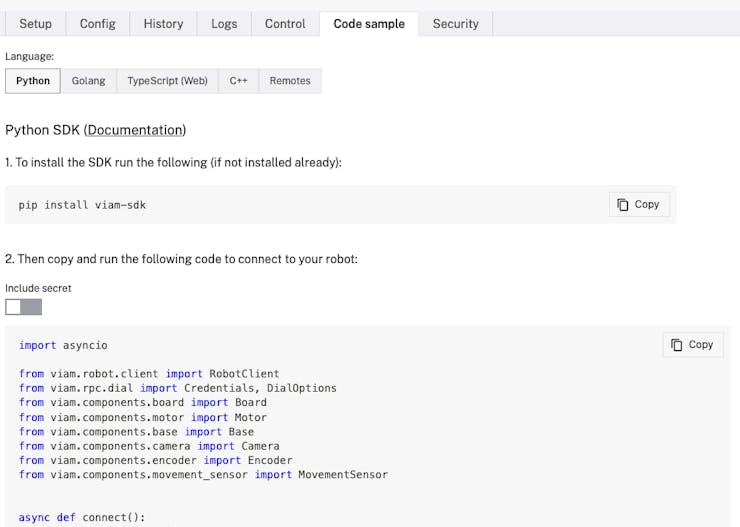Image resolution: width=740 pixels, height=527 pixels.
Task: Pick the TypeScript (Web) language
Action: point(167,81)
